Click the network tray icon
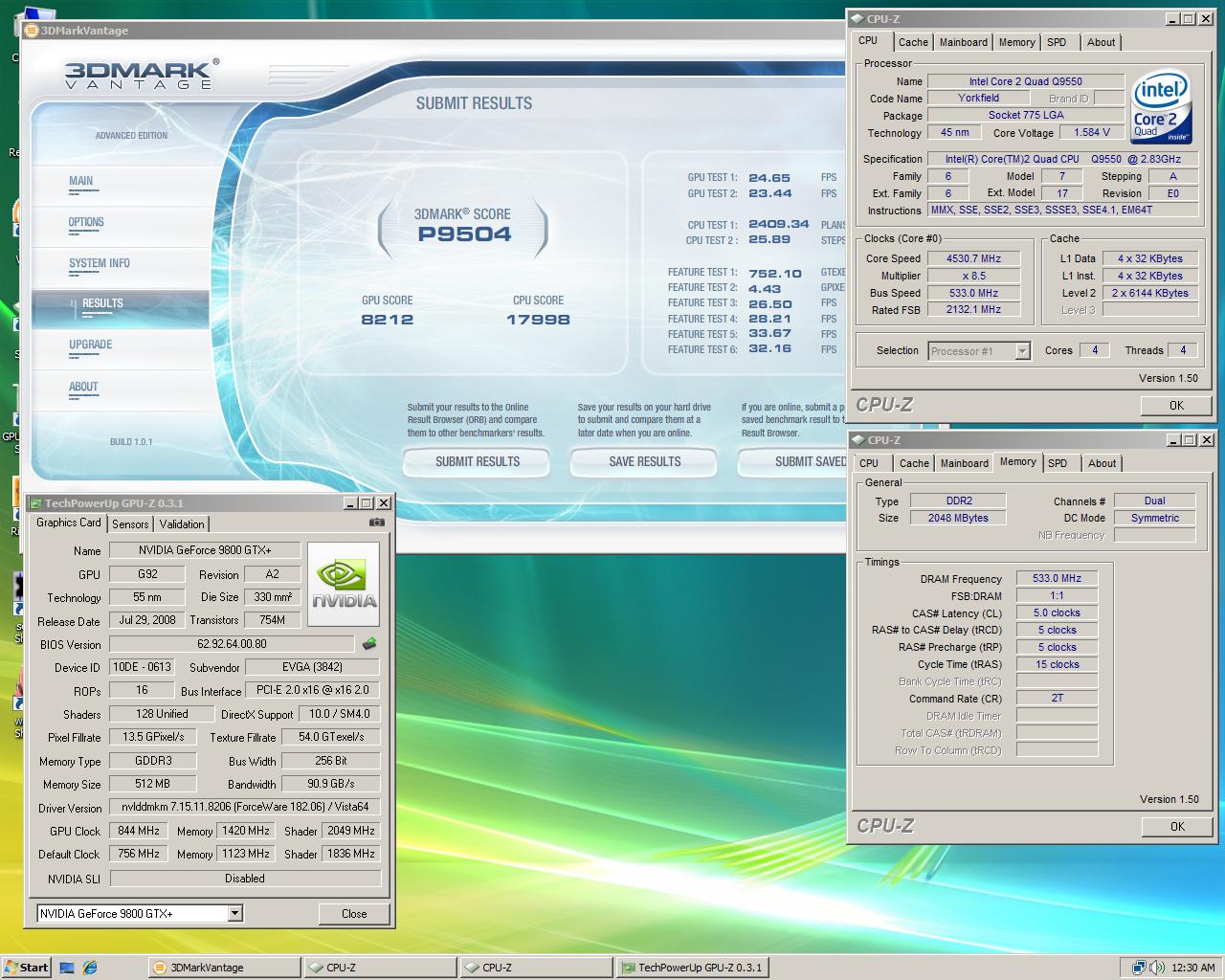 tap(1139, 968)
